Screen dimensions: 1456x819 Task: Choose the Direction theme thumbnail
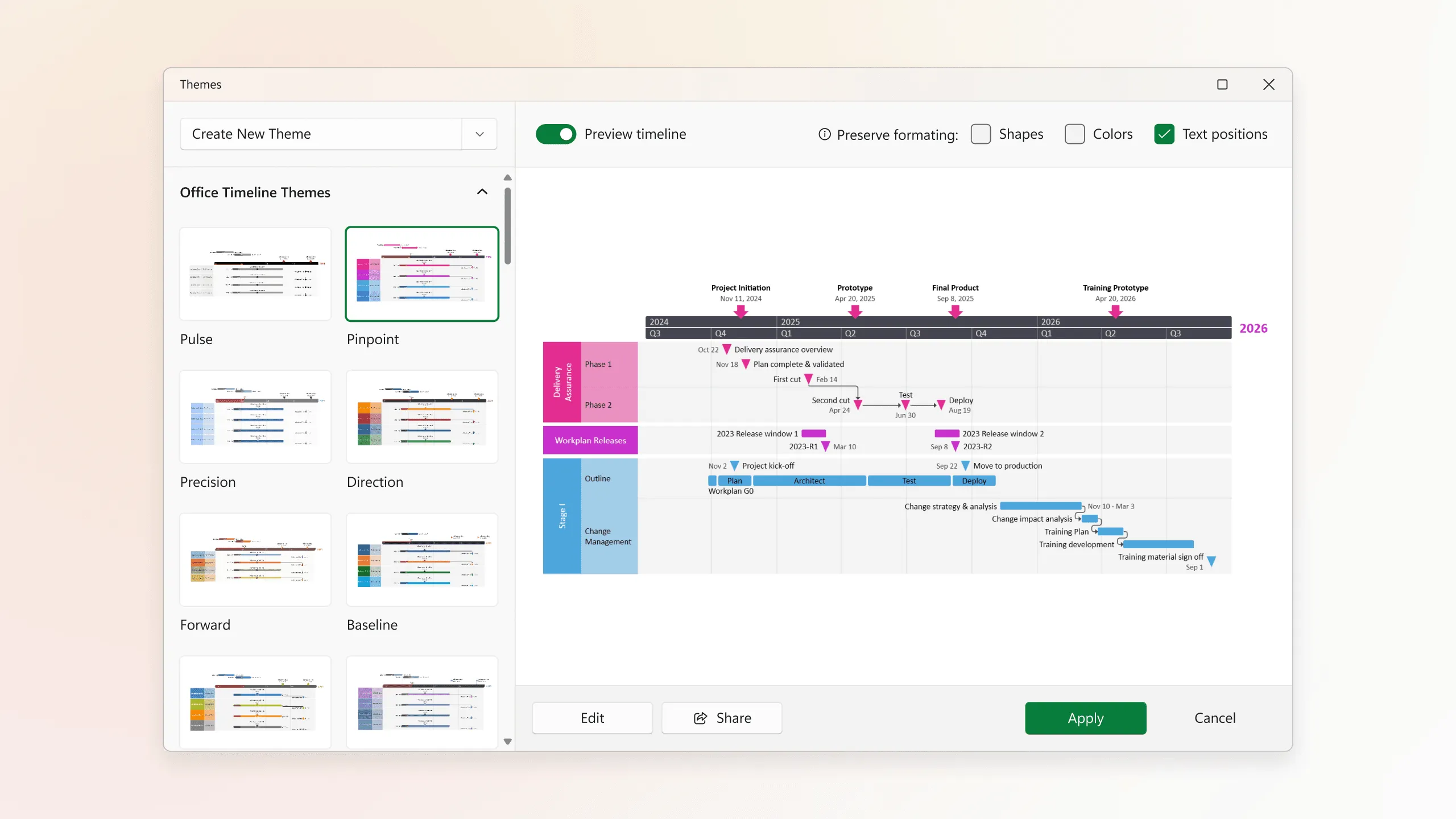coord(422,417)
